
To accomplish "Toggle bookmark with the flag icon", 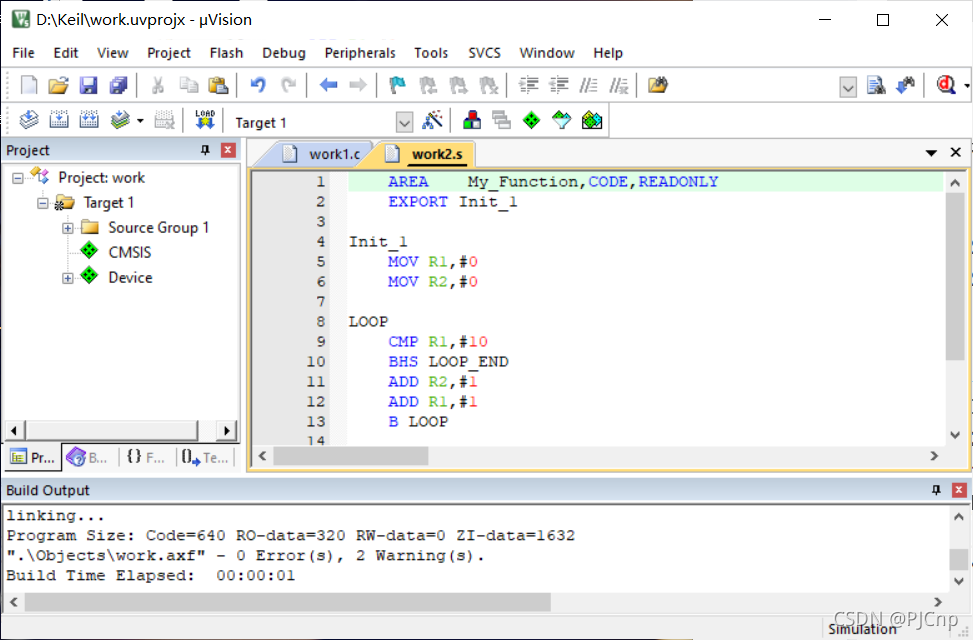I will (397, 85).
